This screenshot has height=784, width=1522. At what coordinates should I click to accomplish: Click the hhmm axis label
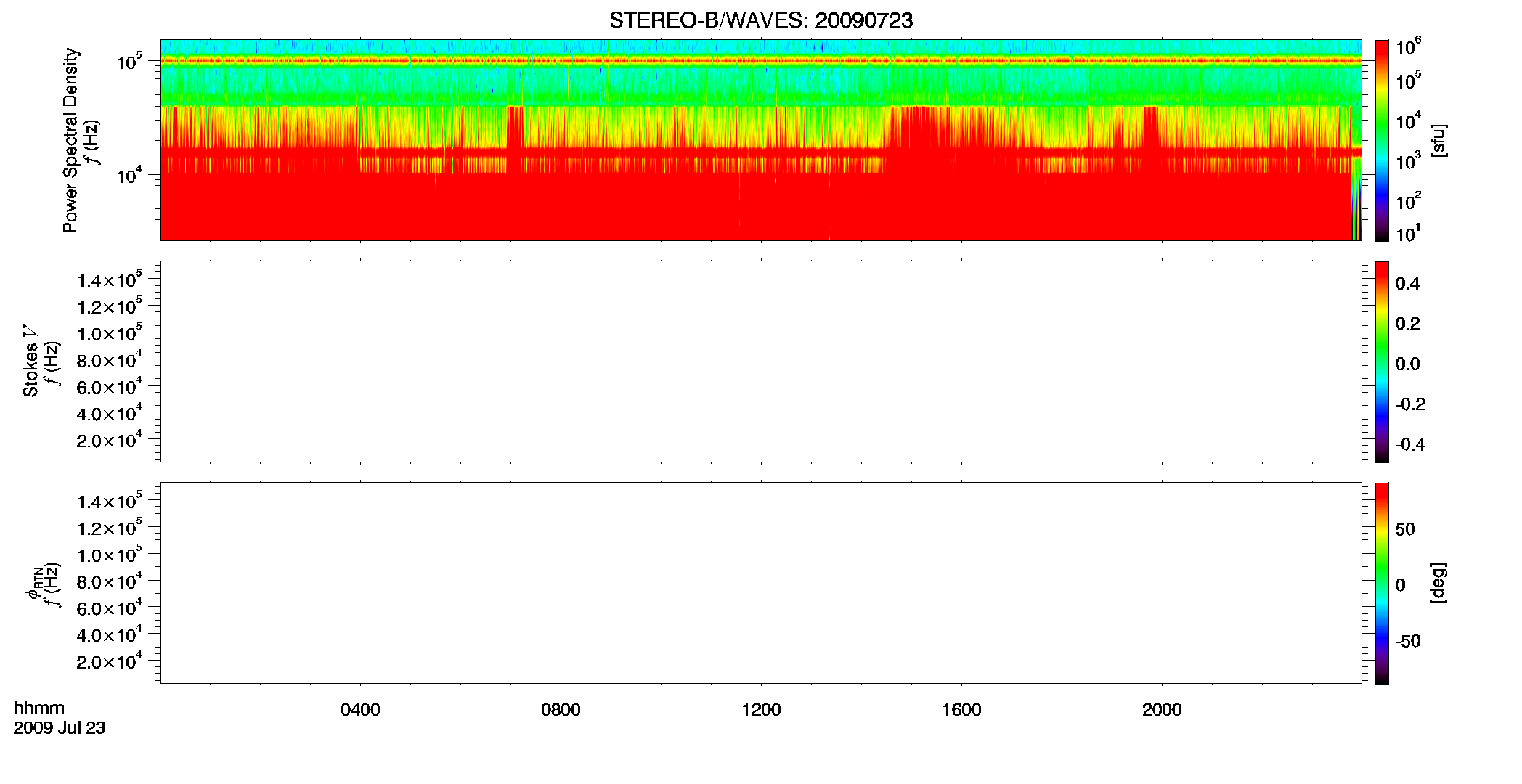tap(39, 708)
